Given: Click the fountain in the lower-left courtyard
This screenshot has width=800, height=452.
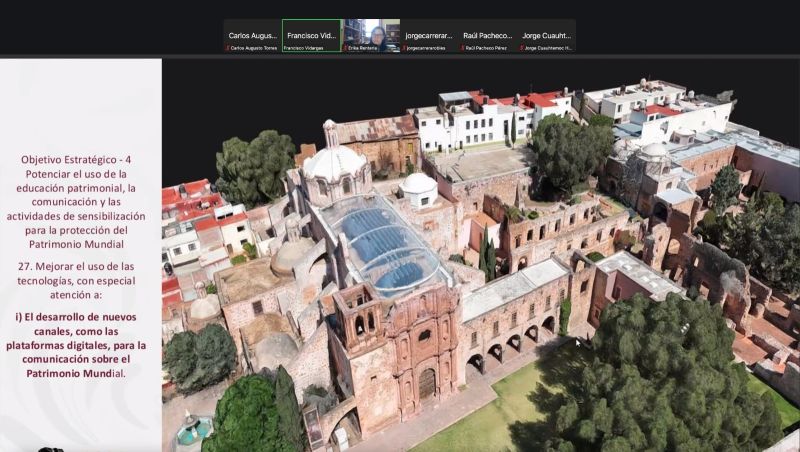Looking at the screenshot, I should tap(192, 431).
